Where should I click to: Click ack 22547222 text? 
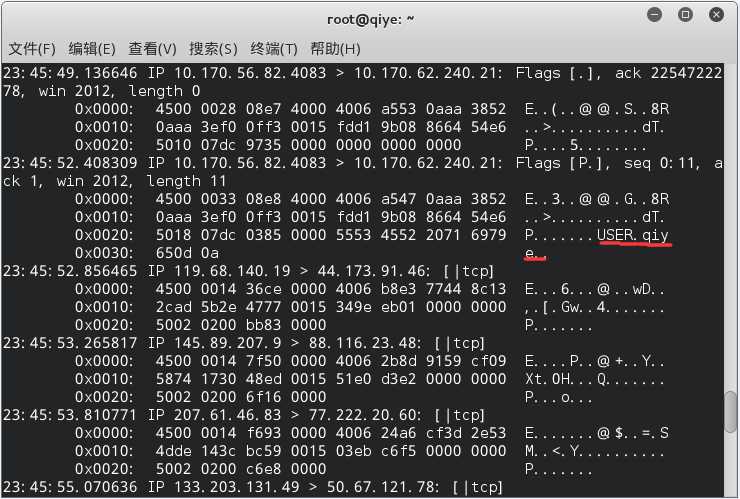pyautogui.click(x=668, y=73)
